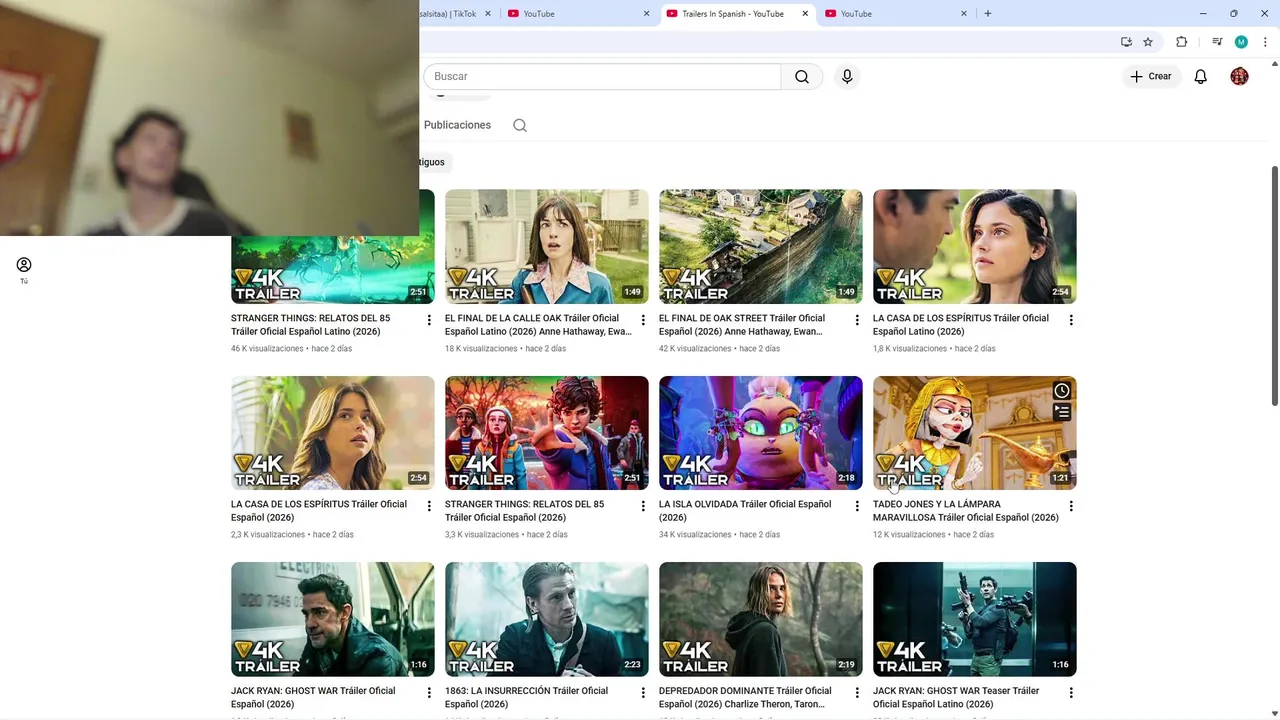Open options for Stranger Things Latino video
This screenshot has width=1280, height=720.
point(429,320)
